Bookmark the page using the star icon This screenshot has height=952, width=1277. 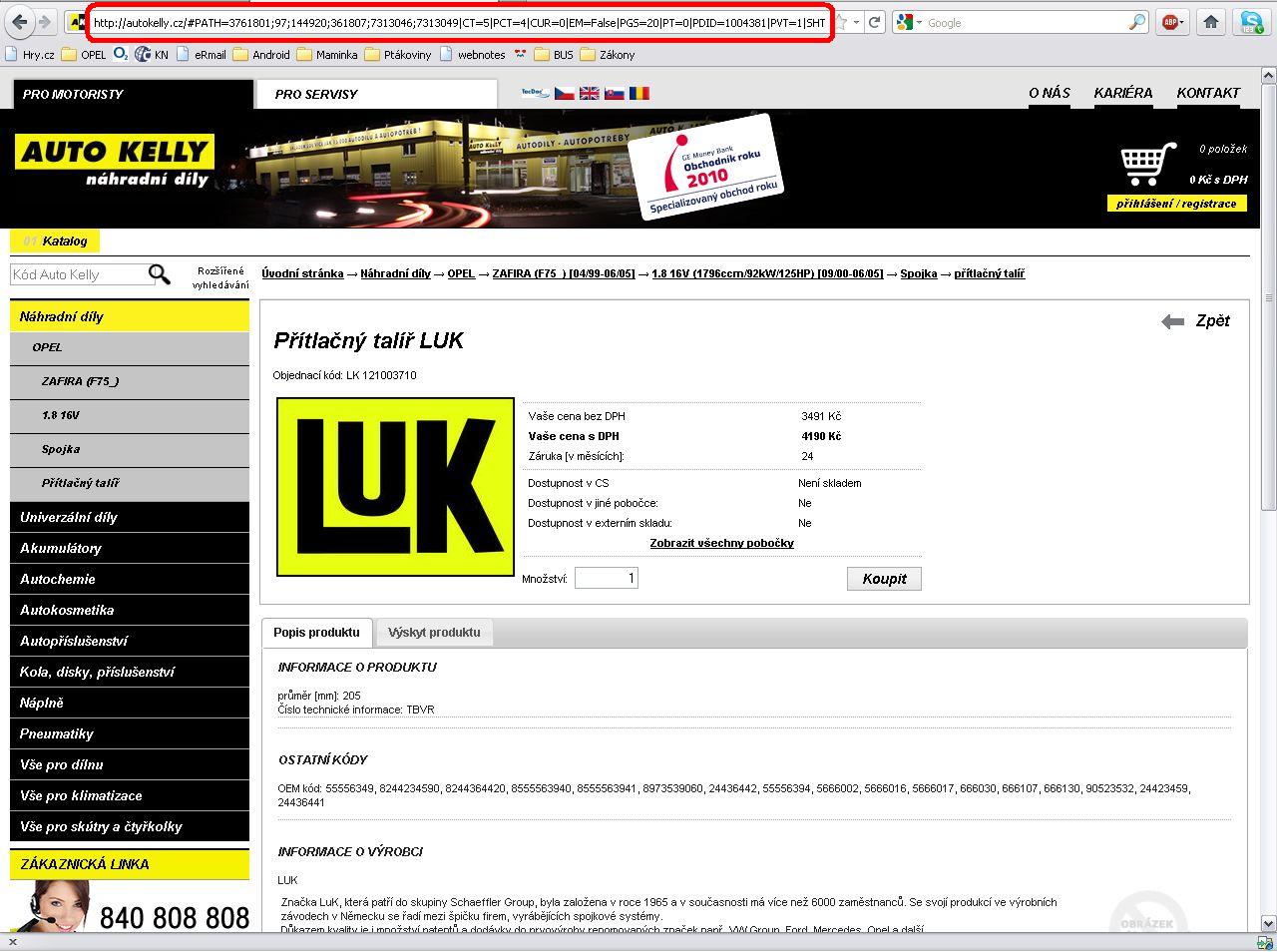[x=842, y=22]
